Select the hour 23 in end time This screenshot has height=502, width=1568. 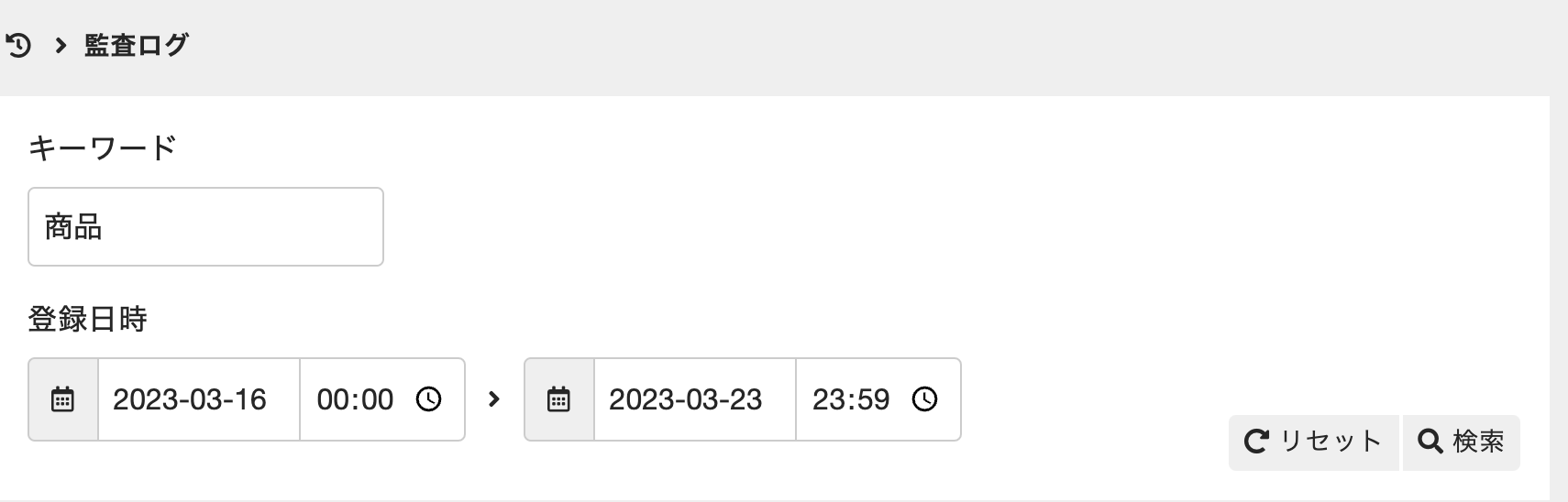[x=829, y=399]
